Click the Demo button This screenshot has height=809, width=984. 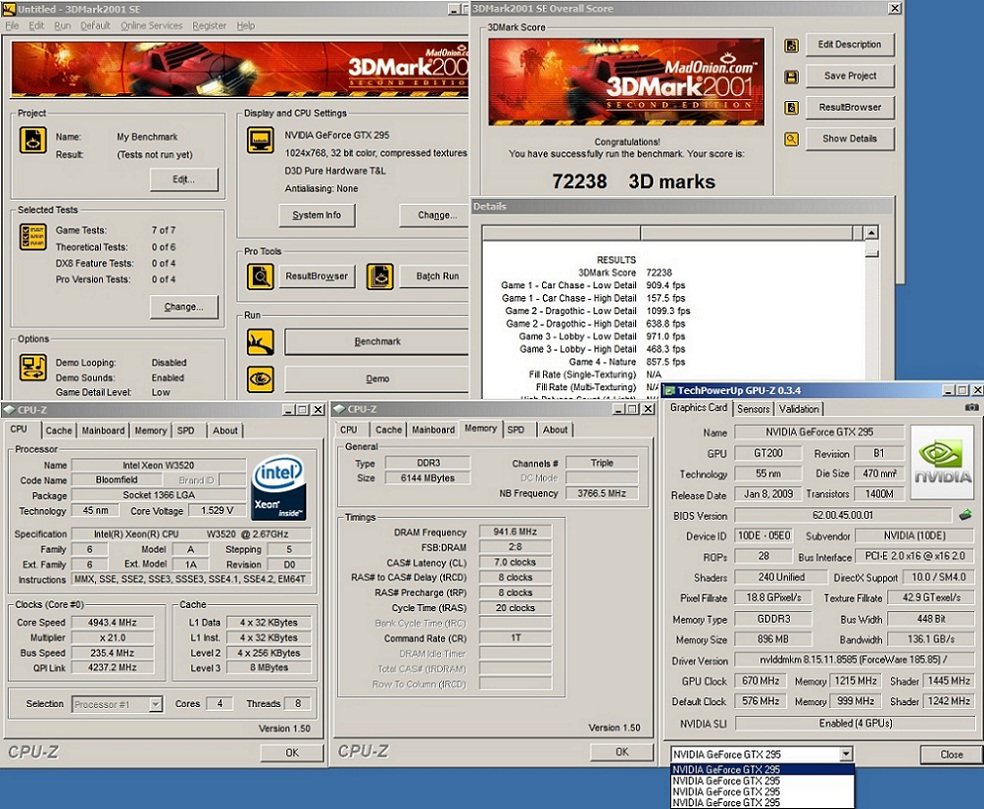[x=377, y=379]
